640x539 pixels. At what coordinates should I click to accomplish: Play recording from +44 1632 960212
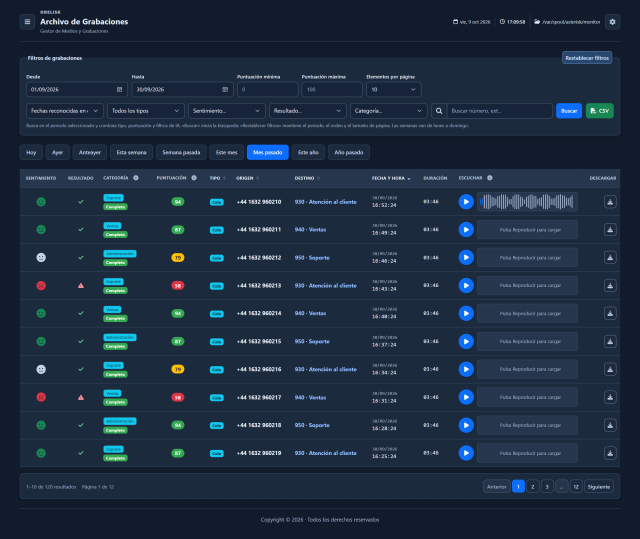(x=466, y=257)
